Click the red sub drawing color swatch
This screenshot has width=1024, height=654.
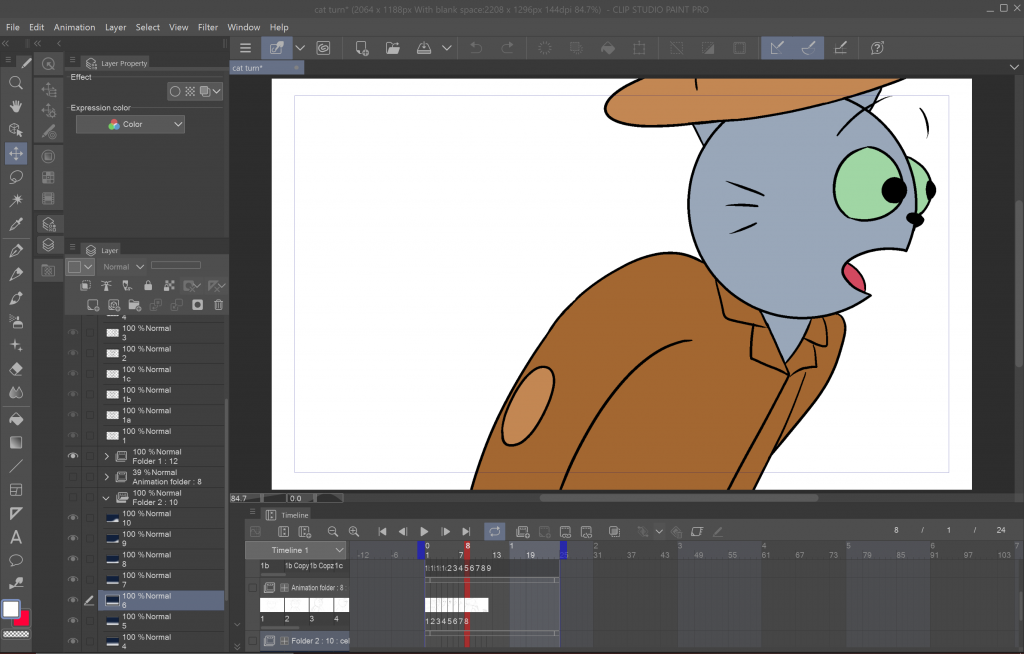pos(22,618)
